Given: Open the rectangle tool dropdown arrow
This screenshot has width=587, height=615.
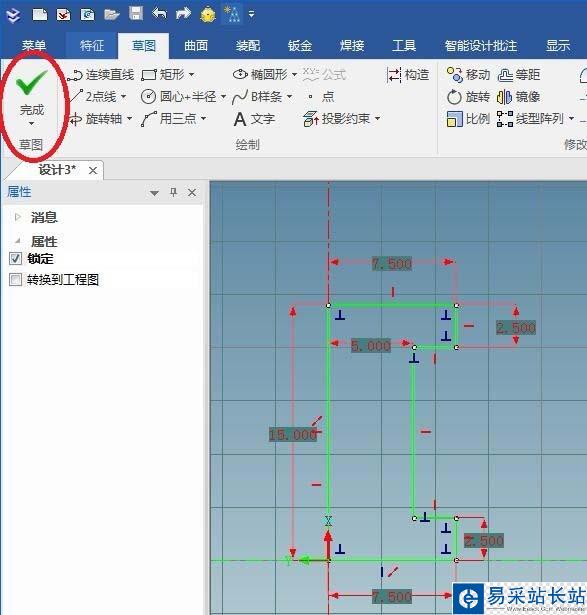Looking at the screenshot, I should tap(191, 74).
